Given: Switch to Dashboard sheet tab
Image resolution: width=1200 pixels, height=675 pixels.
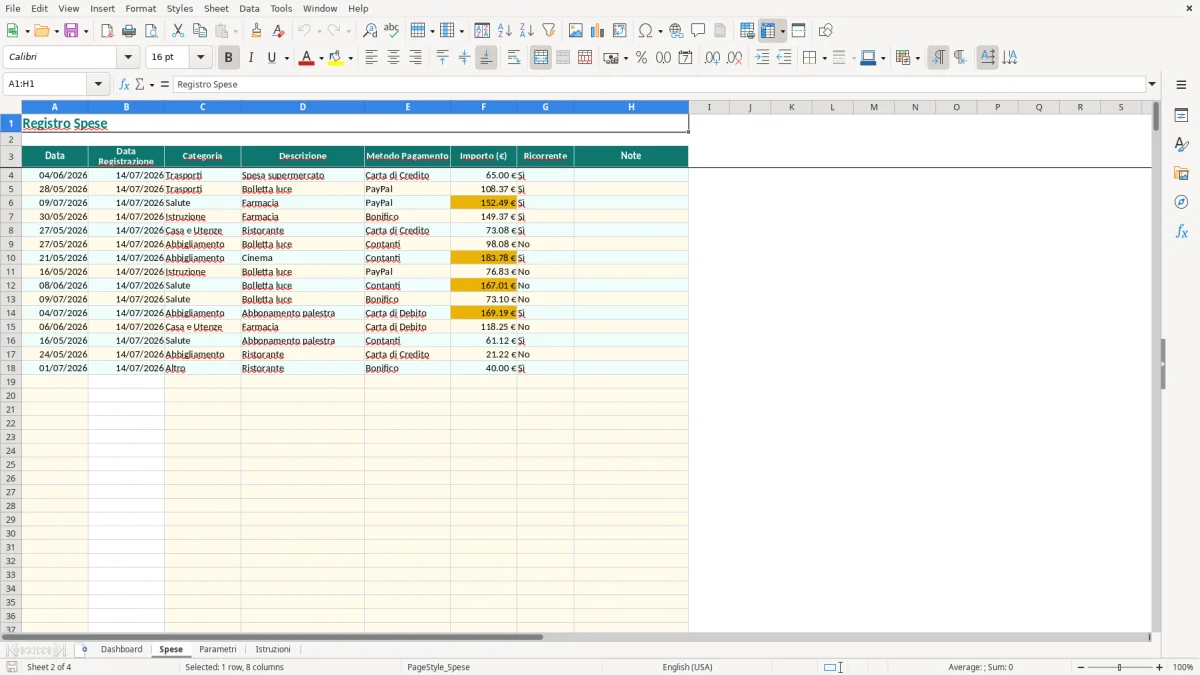Looking at the screenshot, I should coord(121,649).
